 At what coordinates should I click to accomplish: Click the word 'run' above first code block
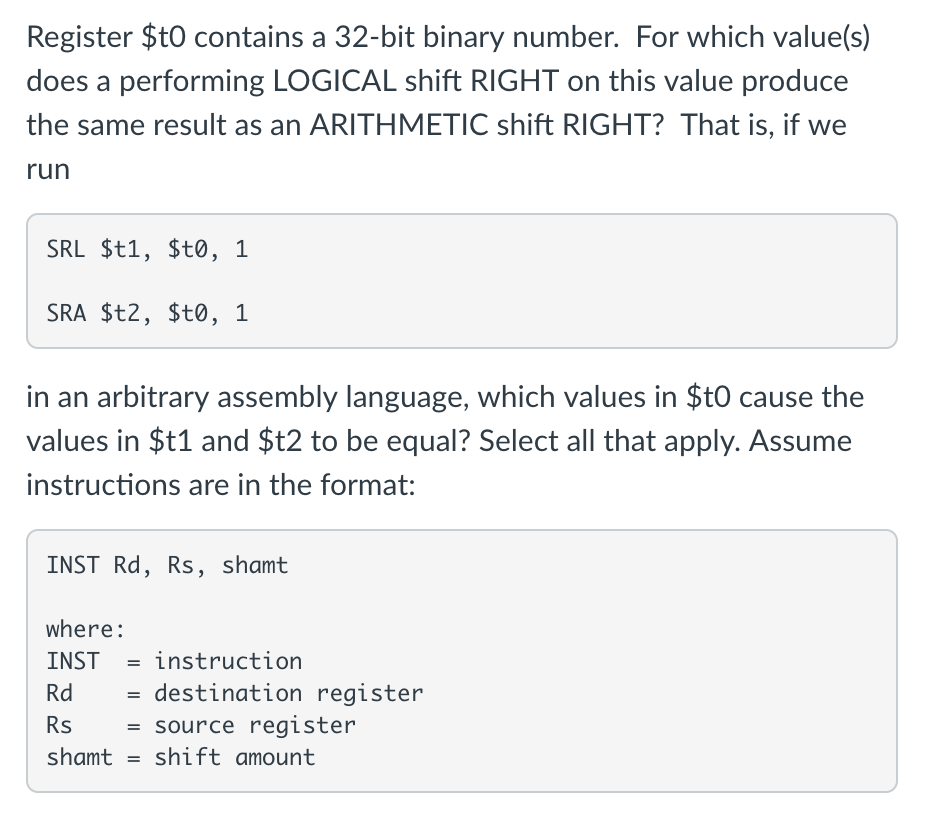click(48, 169)
